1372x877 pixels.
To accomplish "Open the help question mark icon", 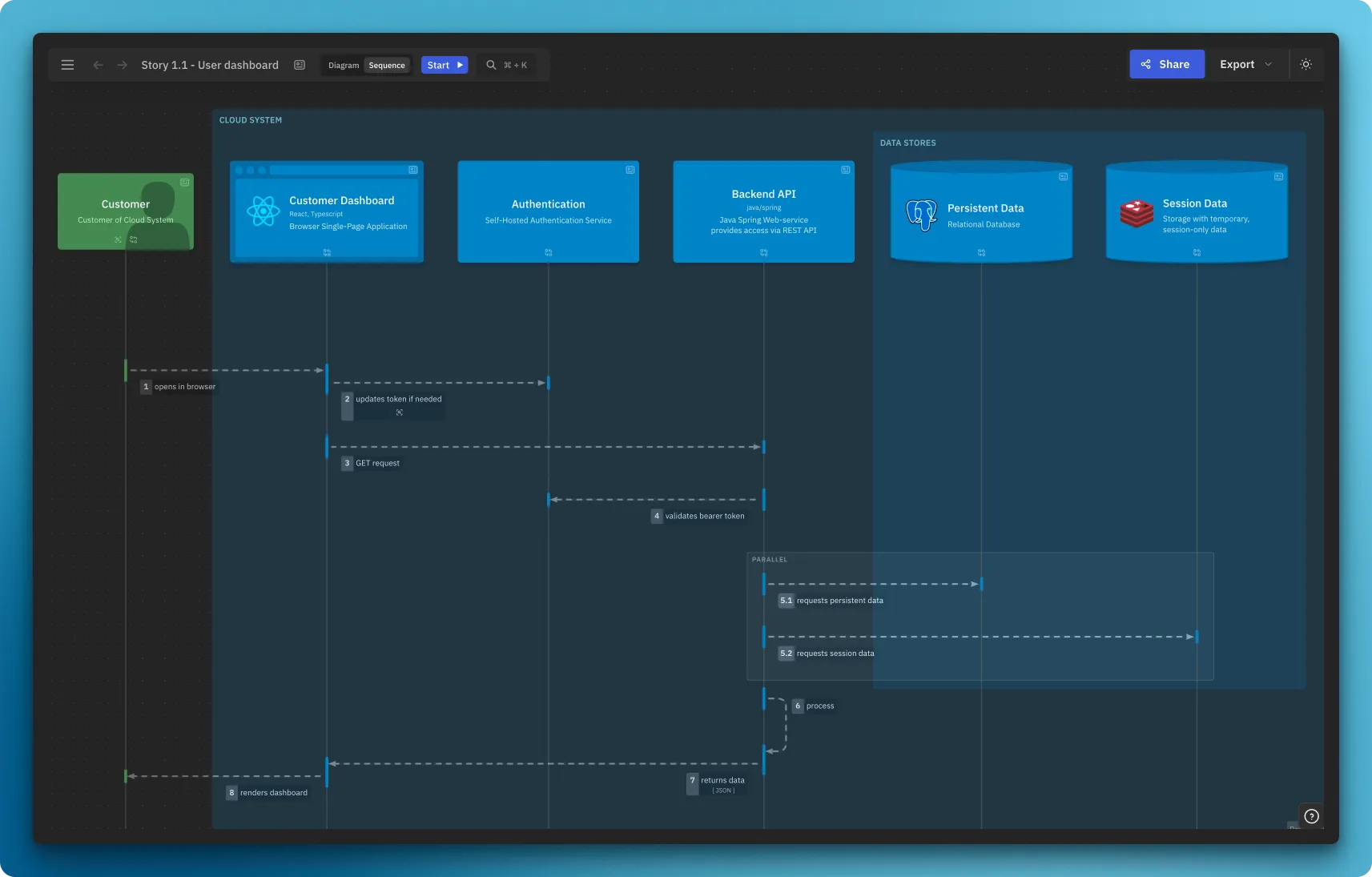I will tap(1311, 816).
